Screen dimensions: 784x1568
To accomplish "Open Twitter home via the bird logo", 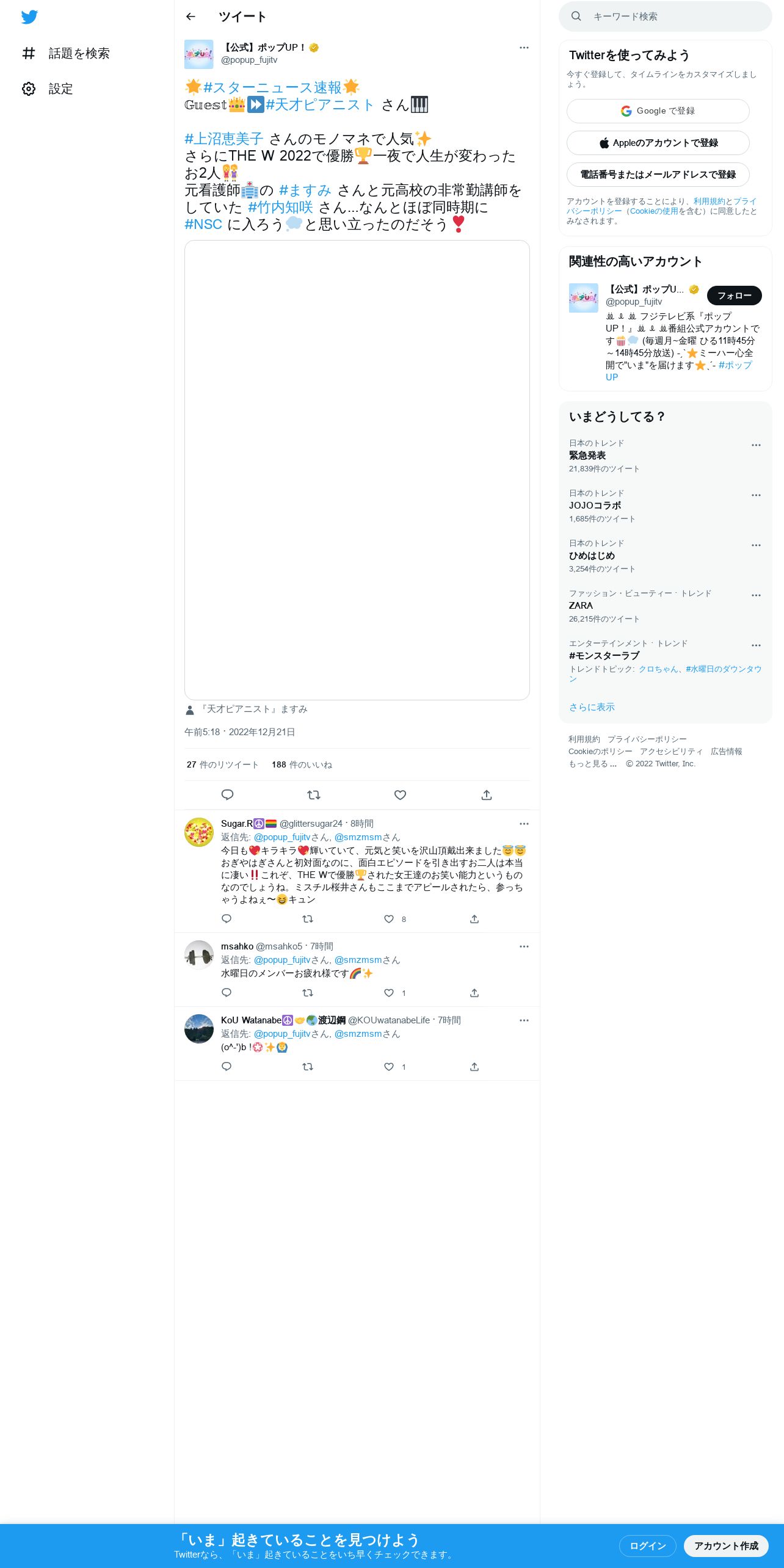I will (x=29, y=17).
